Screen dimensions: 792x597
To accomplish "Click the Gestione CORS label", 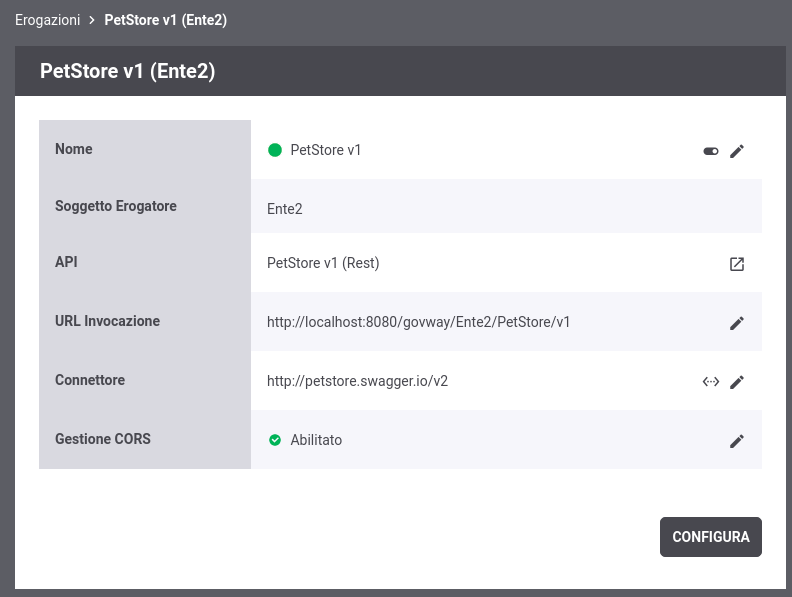I will 103,439.
